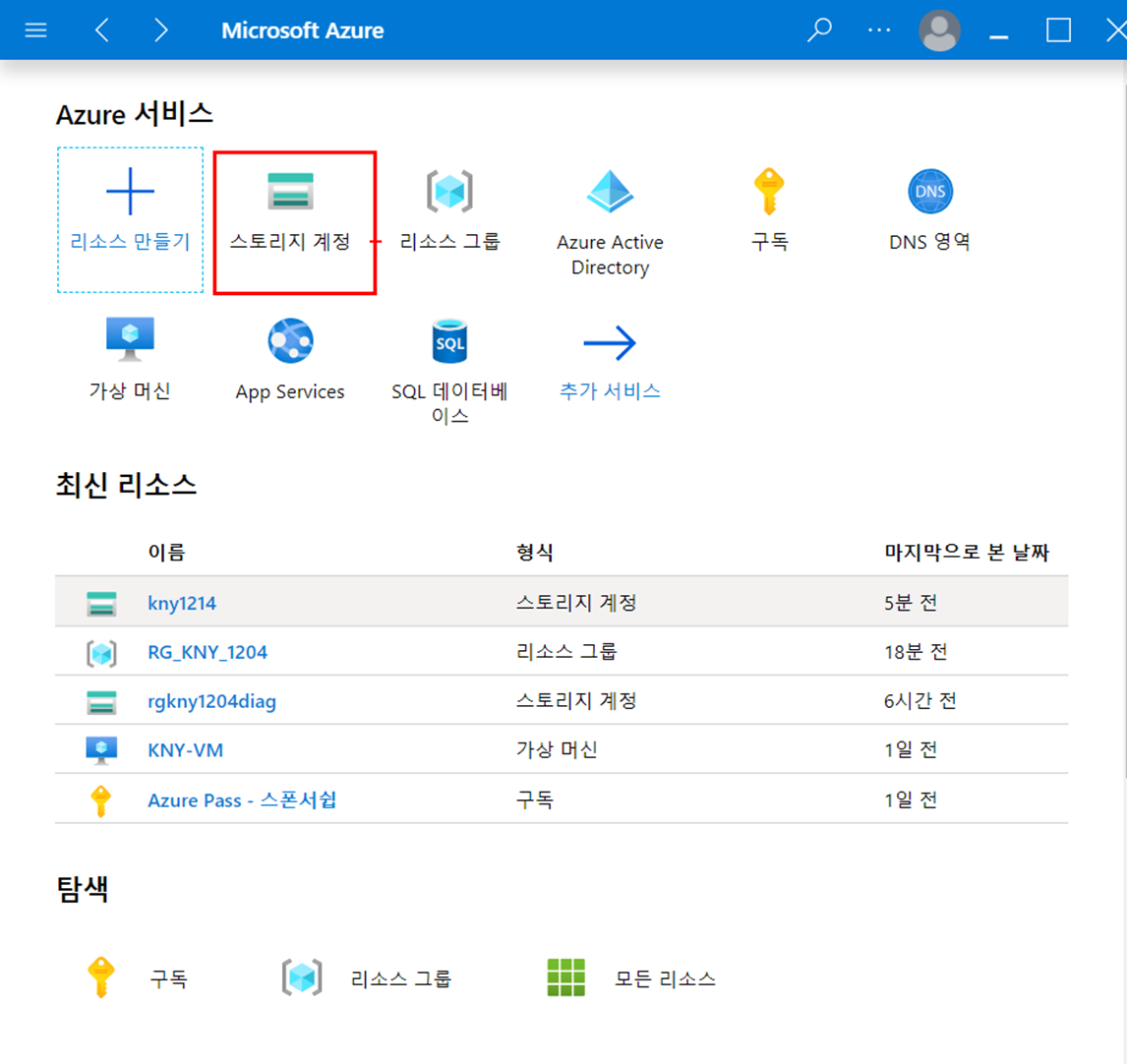The image size is (1127, 1064).
Task: Open Azure Pass - 스폰서쉽 link
Action: click(242, 800)
